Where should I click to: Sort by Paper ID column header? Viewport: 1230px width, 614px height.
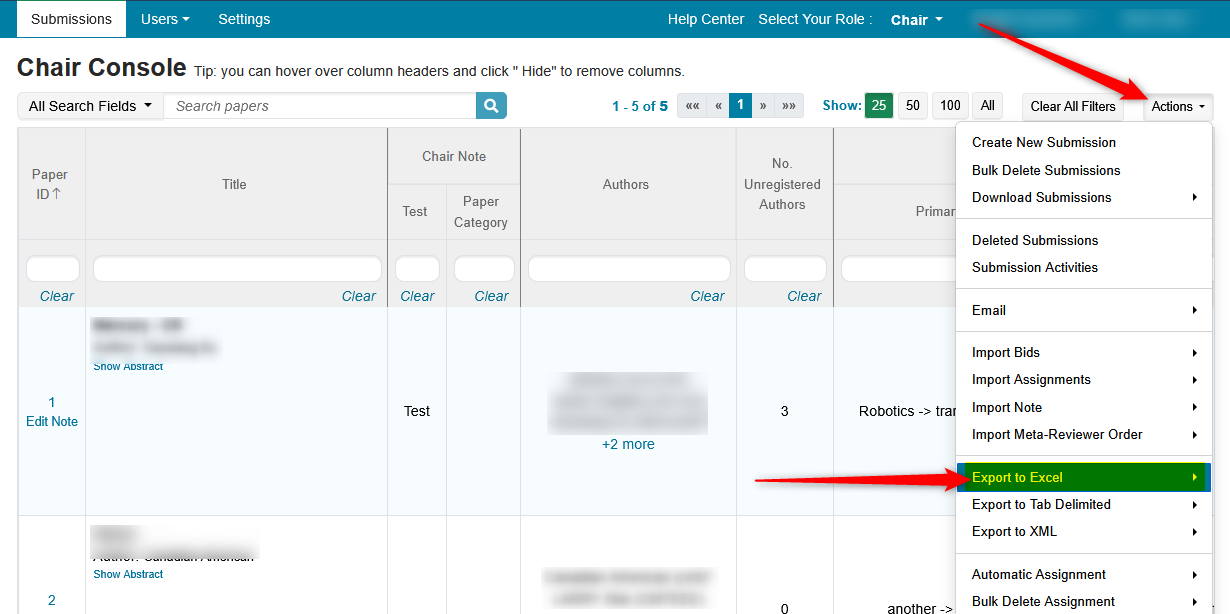pyautogui.click(x=50, y=184)
